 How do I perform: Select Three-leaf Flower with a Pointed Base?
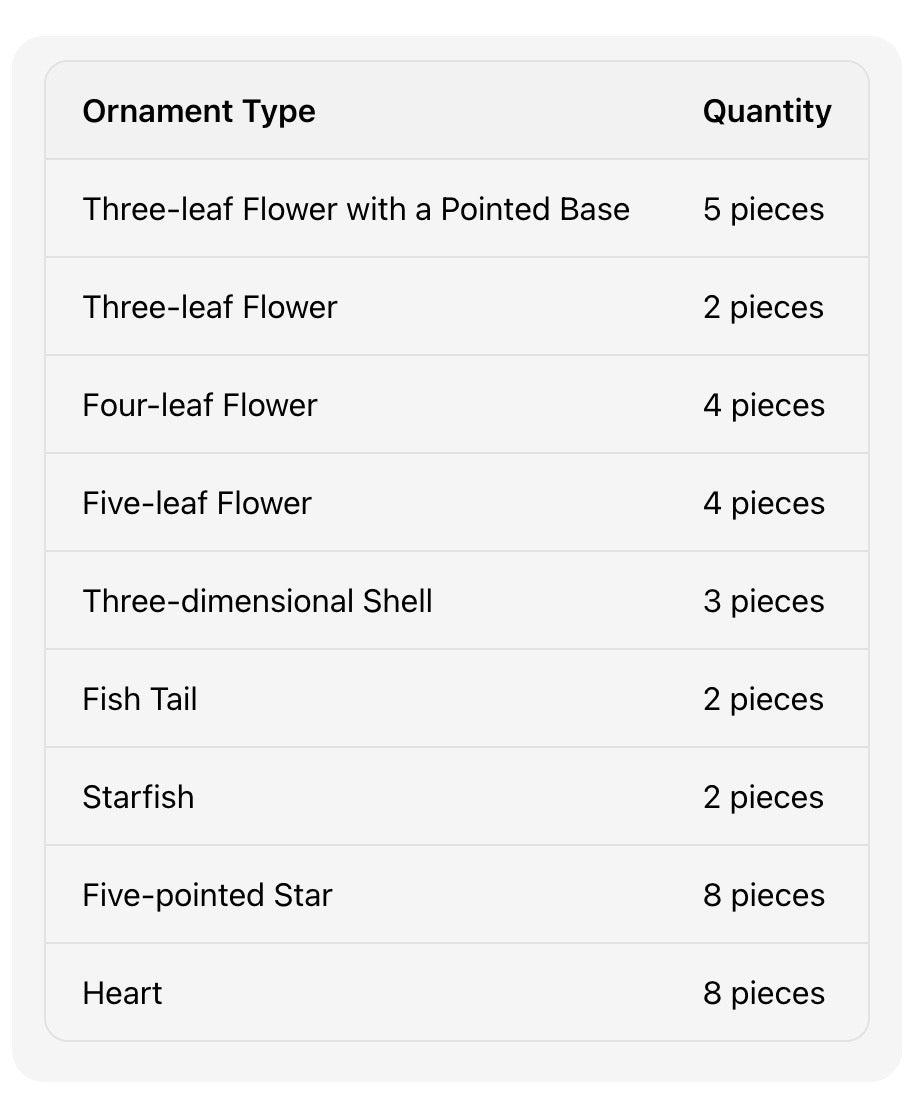(356, 209)
